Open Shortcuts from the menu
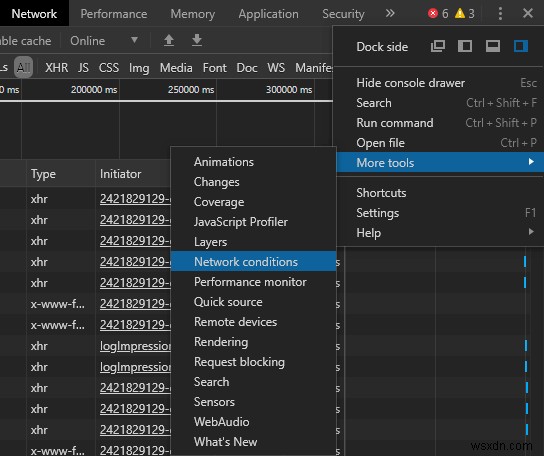The image size is (544, 456). (x=440, y=193)
